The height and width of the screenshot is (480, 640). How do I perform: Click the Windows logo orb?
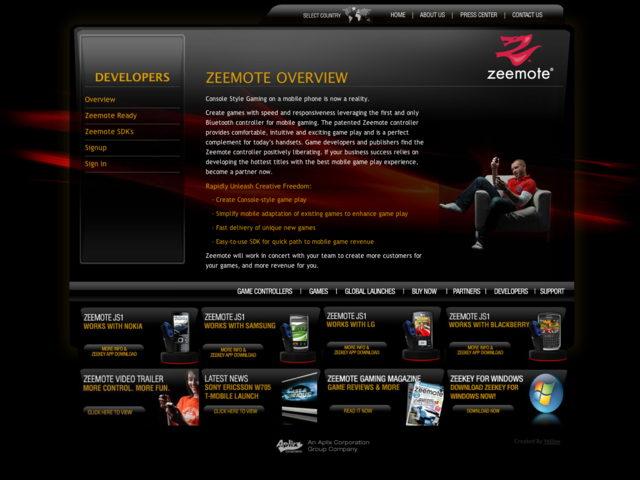pyautogui.click(x=546, y=393)
